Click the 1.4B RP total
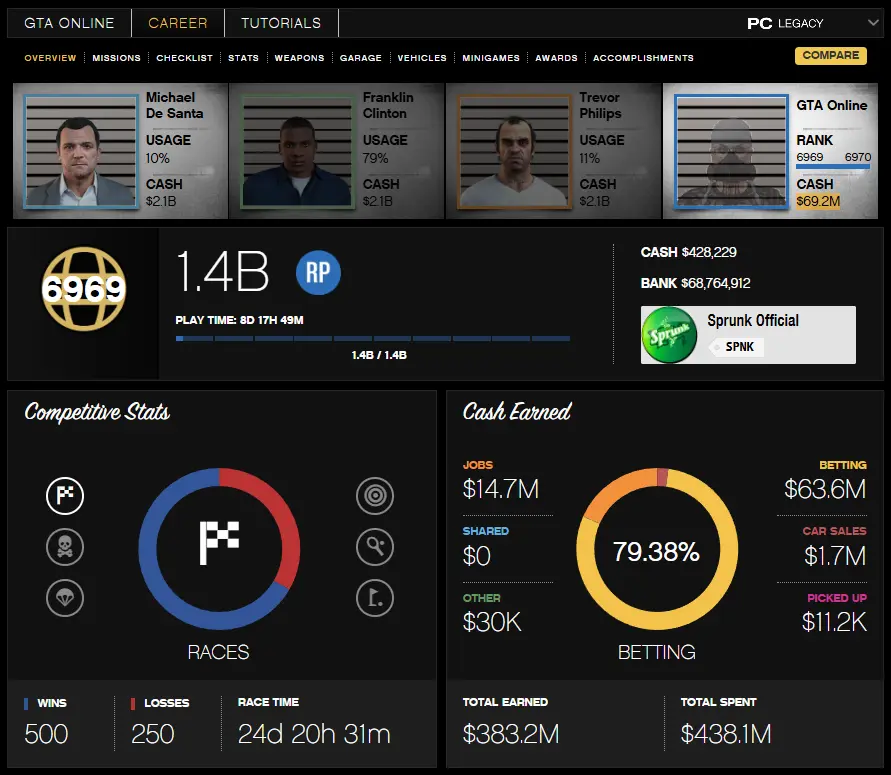 (x=222, y=272)
